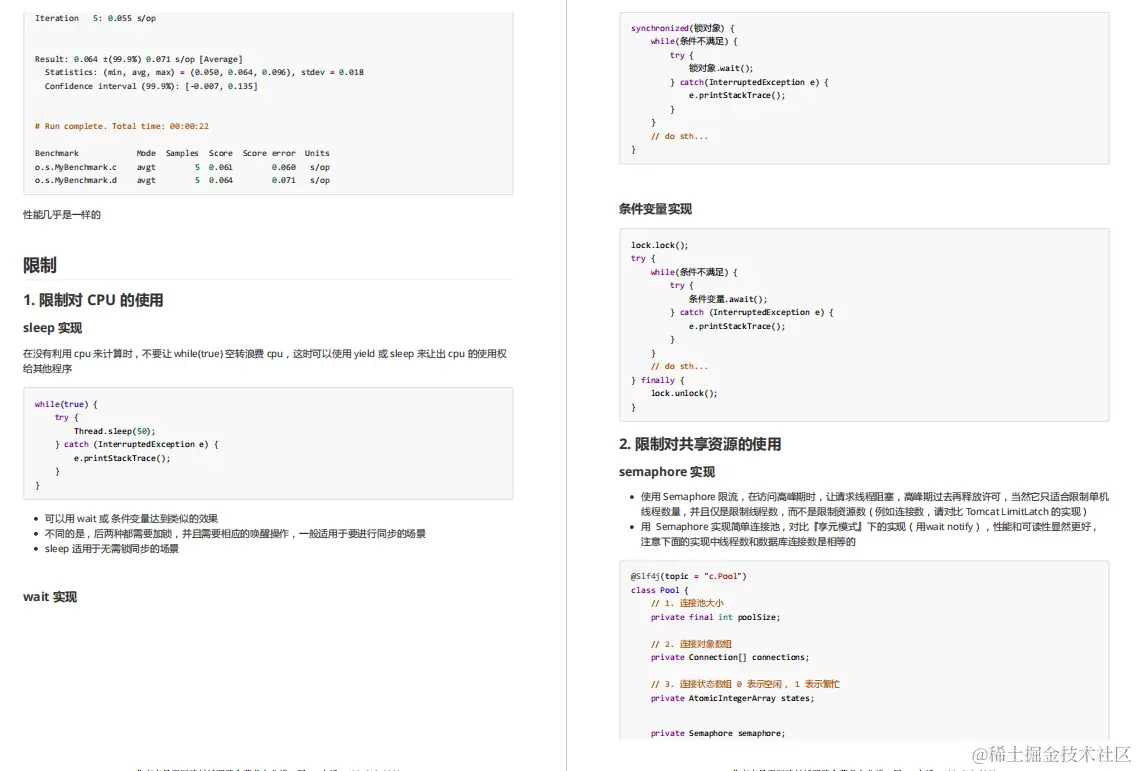Click the 'sleep 实现' subheading

pyautogui.click(x=52, y=327)
